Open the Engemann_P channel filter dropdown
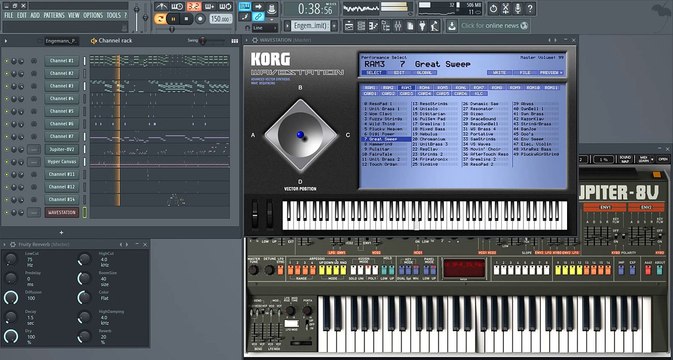 click(x=62, y=41)
